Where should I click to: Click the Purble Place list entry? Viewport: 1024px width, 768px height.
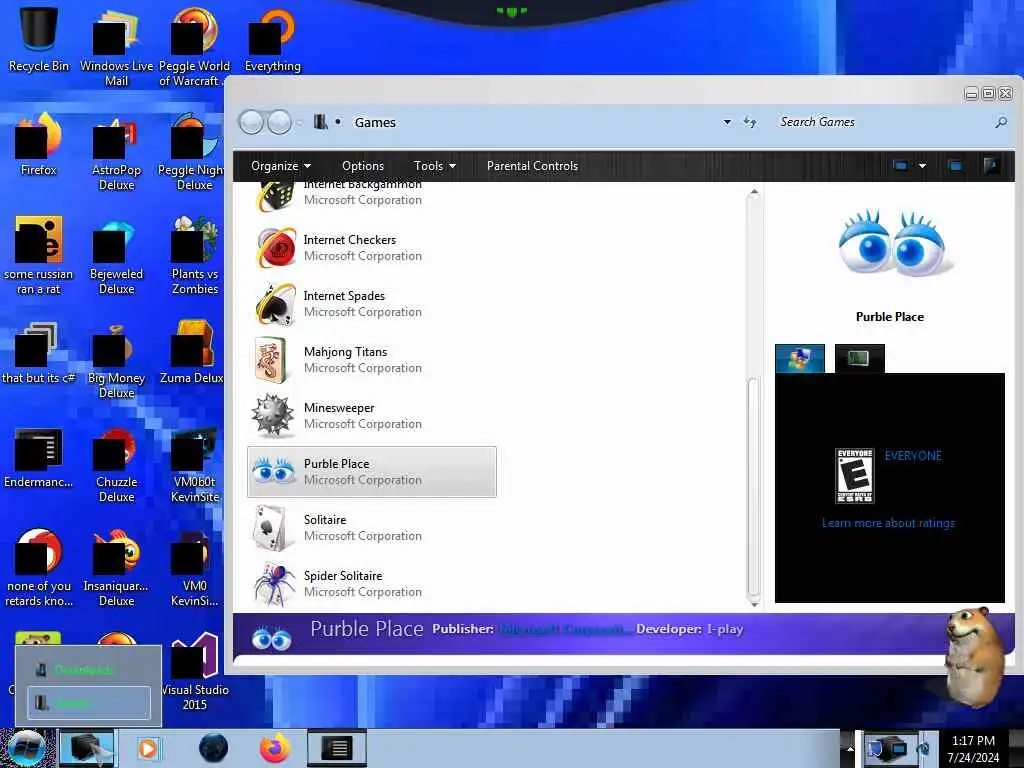pyautogui.click(x=372, y=472)
